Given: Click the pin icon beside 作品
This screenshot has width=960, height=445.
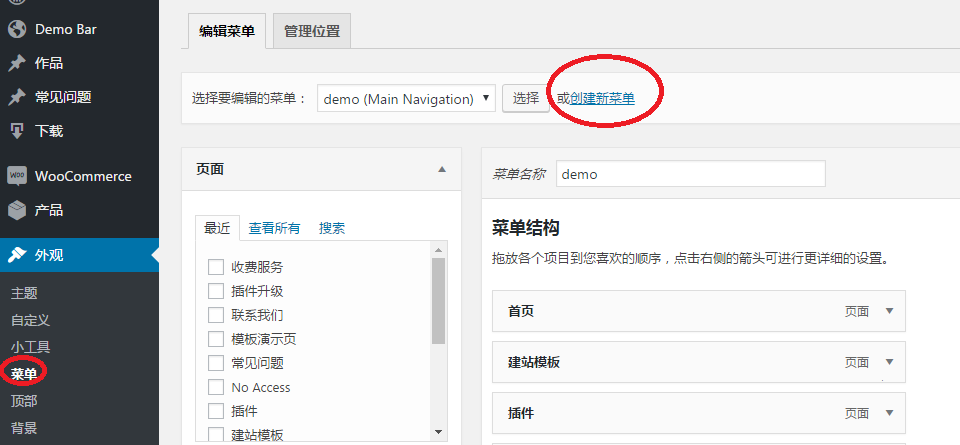Looking at the screenshot, I should click(x=16, y=63).
